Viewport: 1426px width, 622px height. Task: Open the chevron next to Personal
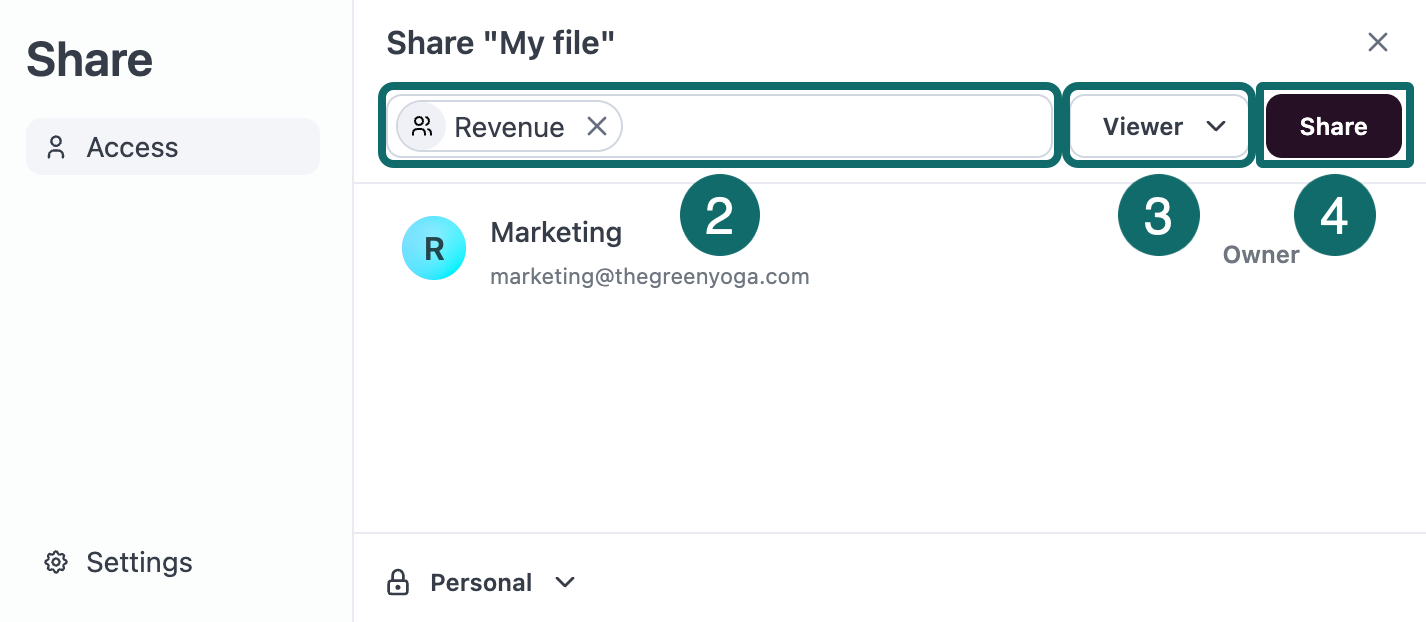pos(565,582)
